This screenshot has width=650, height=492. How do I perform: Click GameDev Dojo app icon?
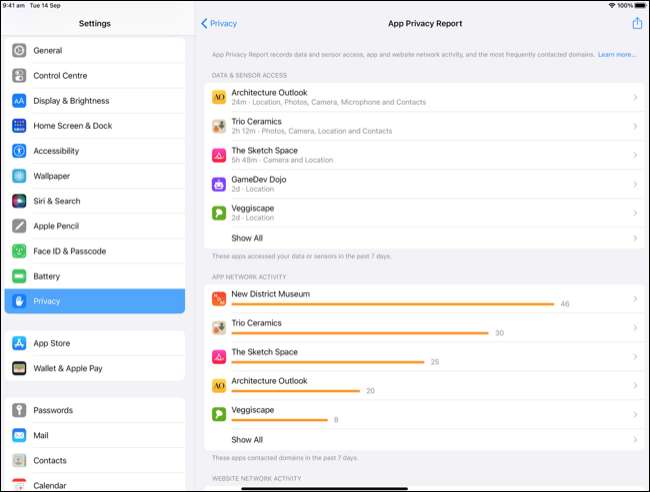click(219, 184)
